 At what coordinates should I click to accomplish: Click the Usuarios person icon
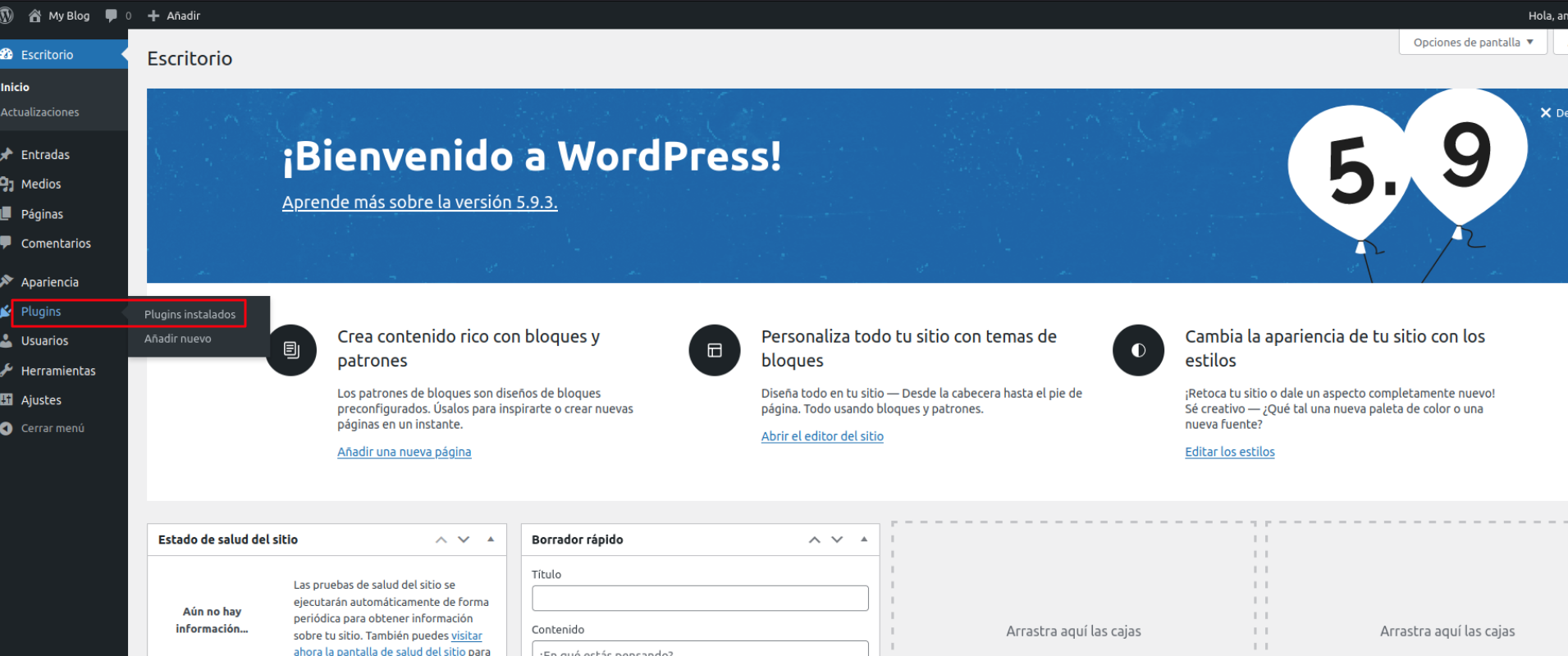7,340
